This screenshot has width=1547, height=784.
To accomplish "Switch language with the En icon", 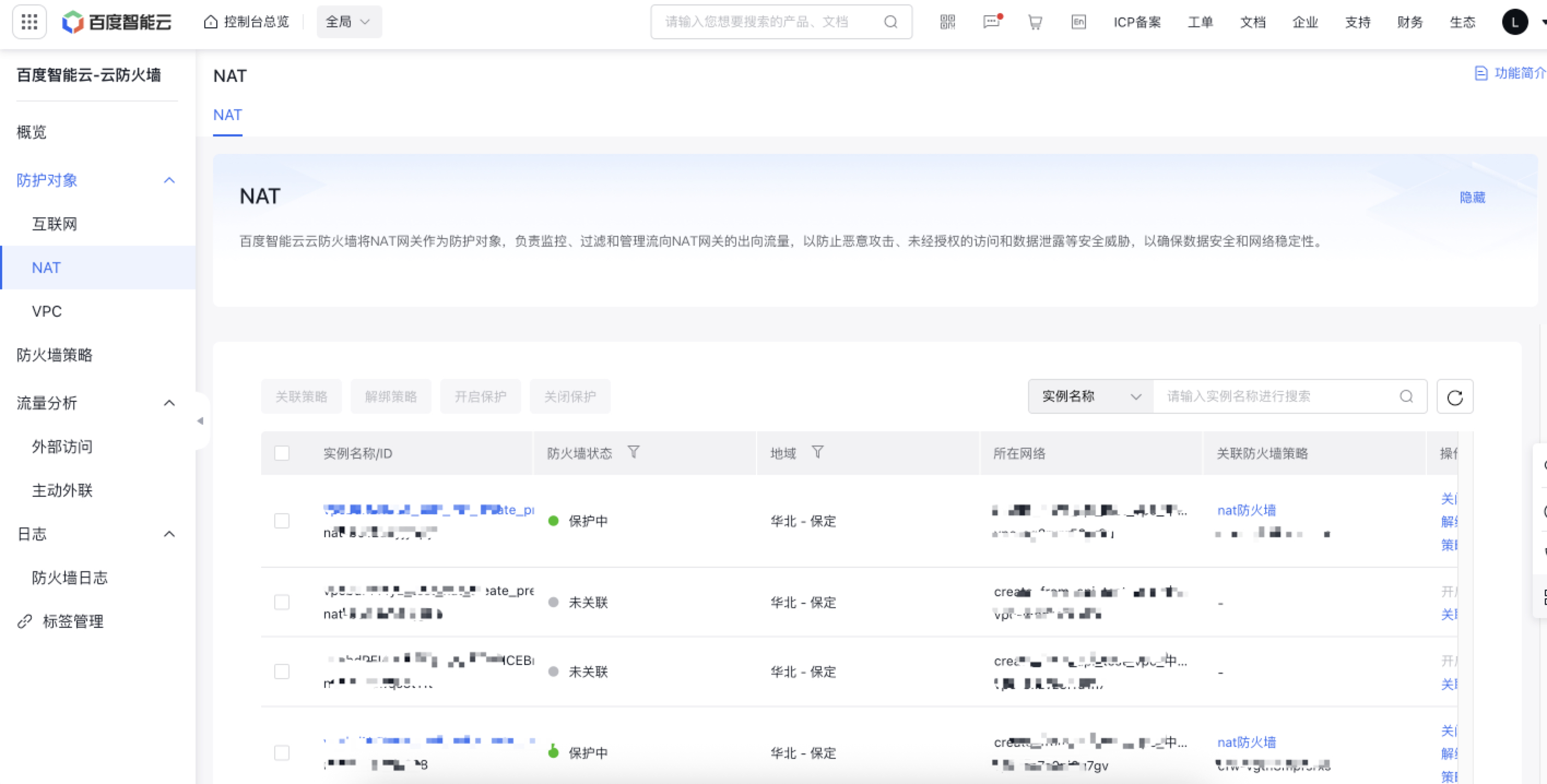I will coord(1078,22).
